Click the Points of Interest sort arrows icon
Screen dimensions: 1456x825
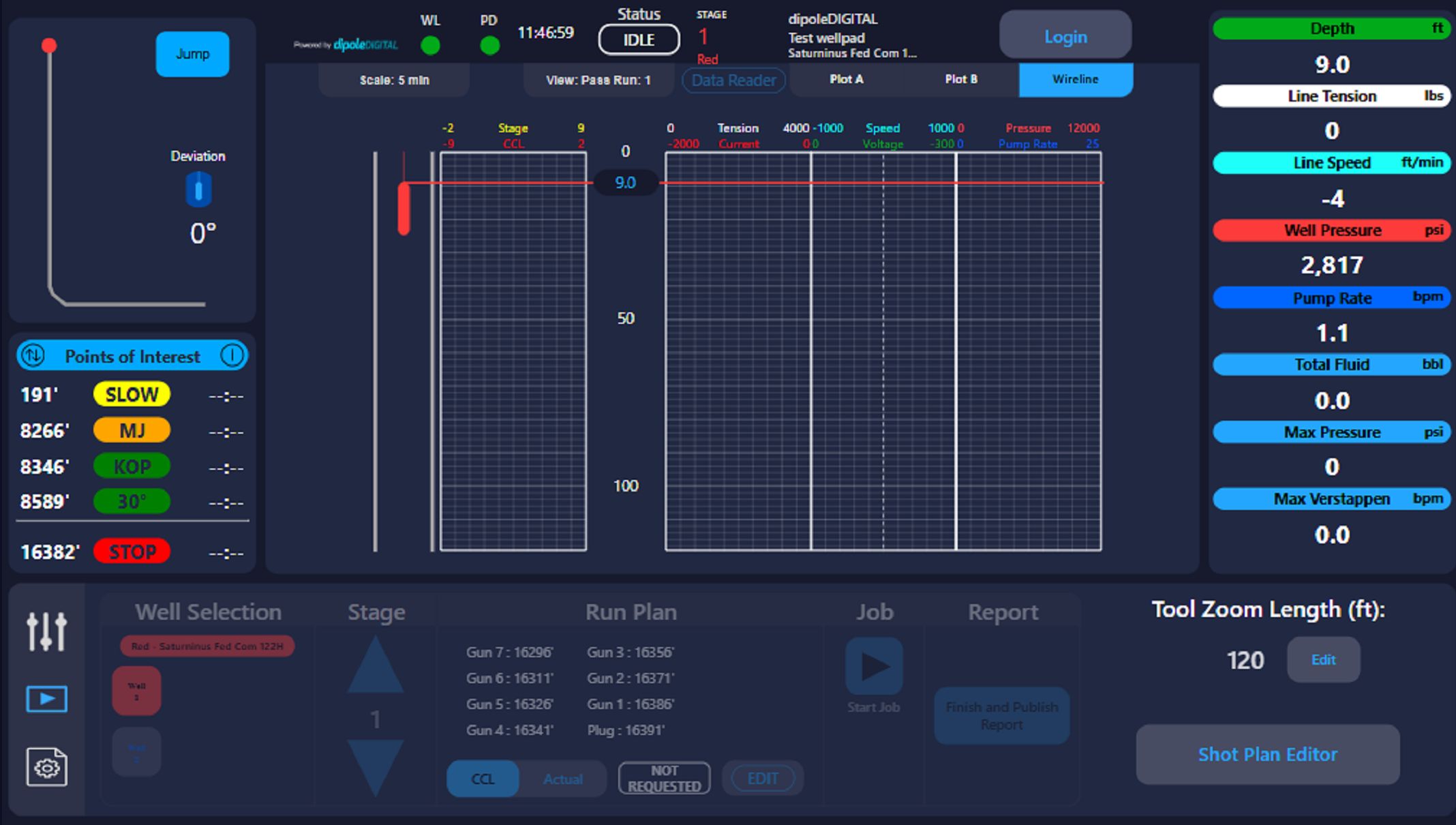(x=33, y=356)
